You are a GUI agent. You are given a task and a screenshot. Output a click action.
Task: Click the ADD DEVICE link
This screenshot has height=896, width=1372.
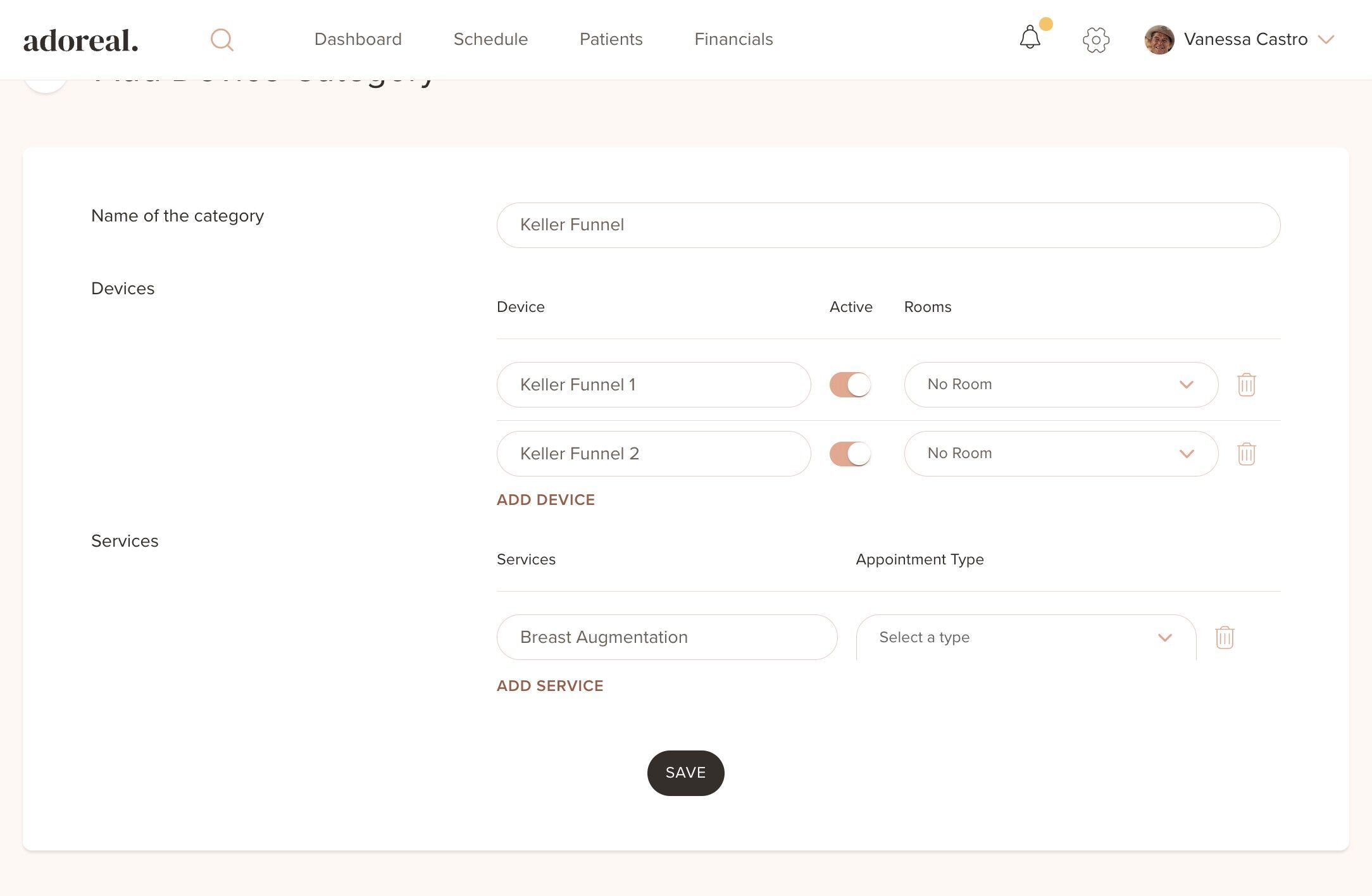(x=546, y=500)
